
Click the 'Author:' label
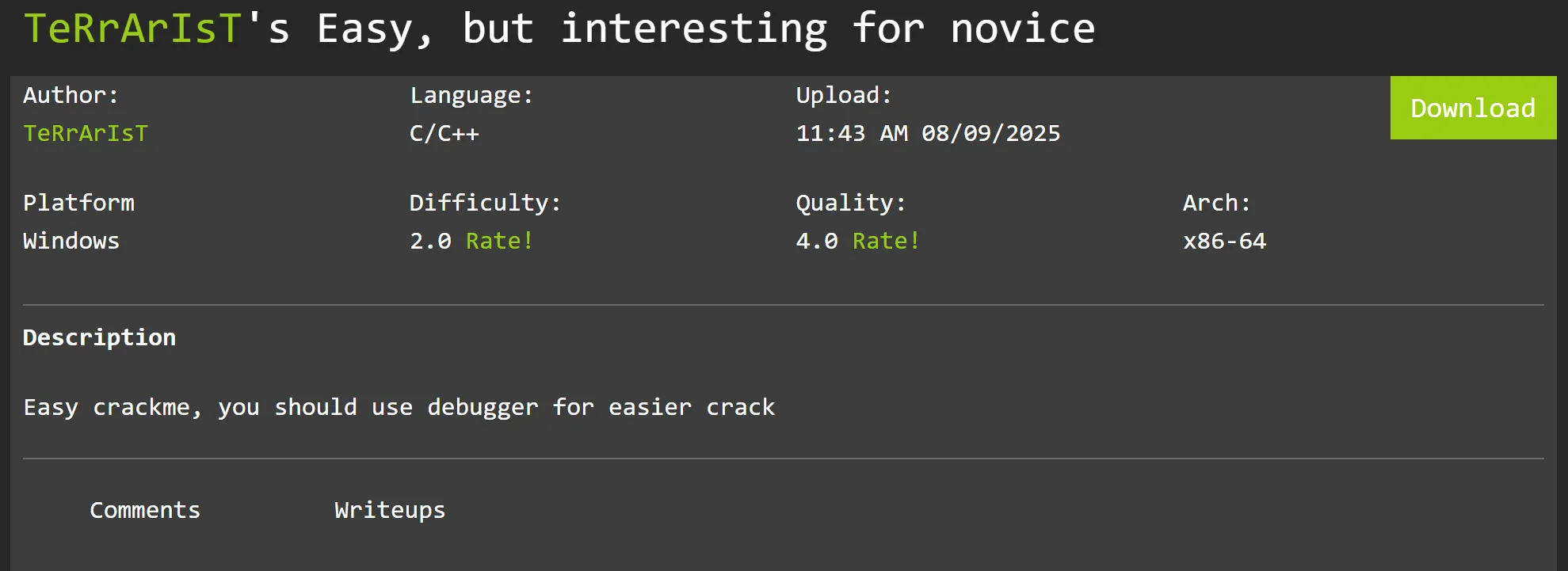(x=71, y=95)
